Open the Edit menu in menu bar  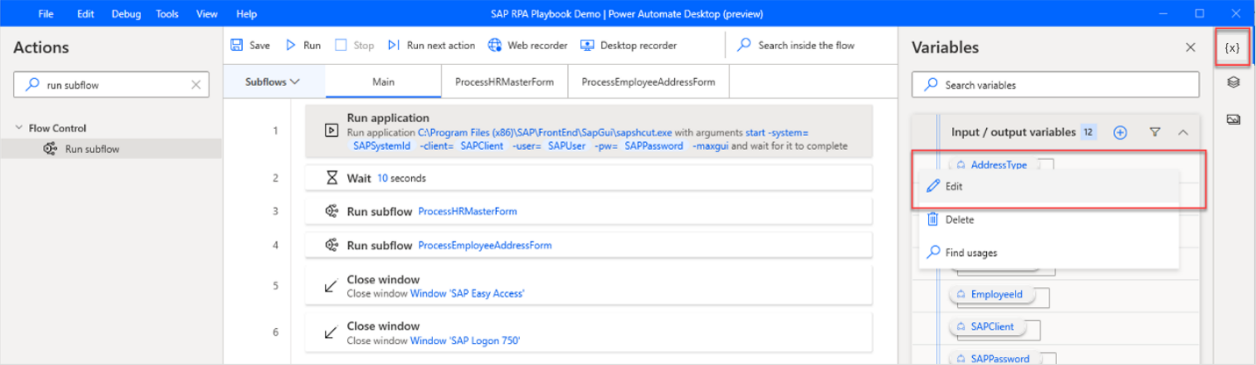pyautogui.click(x=86, y=14)
